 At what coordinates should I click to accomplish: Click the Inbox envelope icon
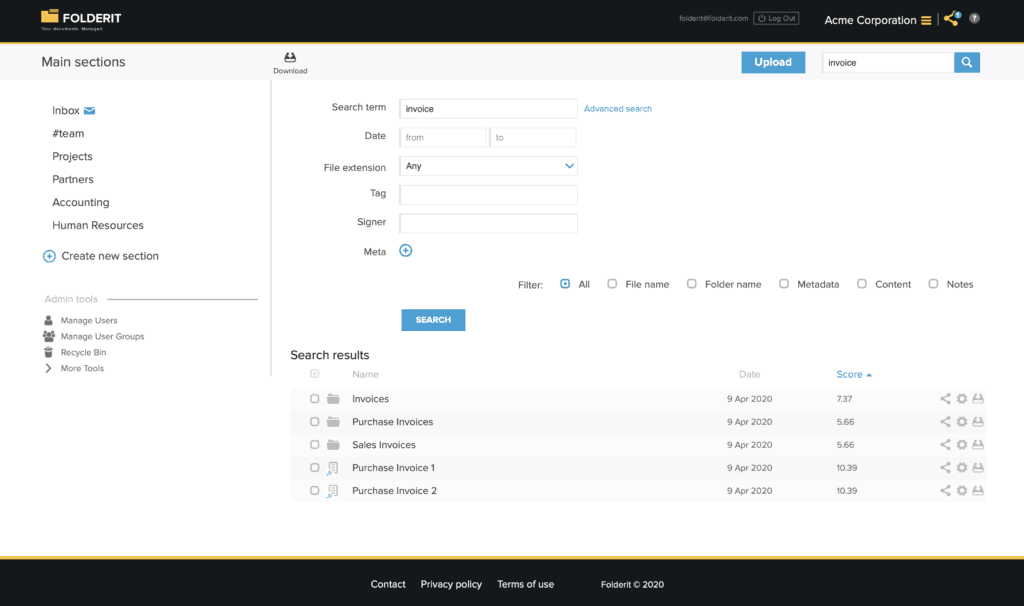click(89, 111)
